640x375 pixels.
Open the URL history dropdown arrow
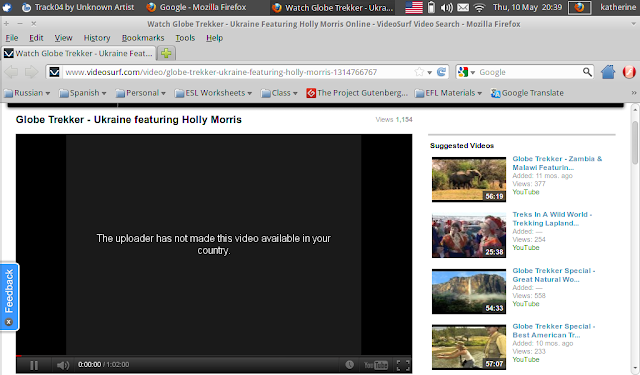click(x=429, y=73)
